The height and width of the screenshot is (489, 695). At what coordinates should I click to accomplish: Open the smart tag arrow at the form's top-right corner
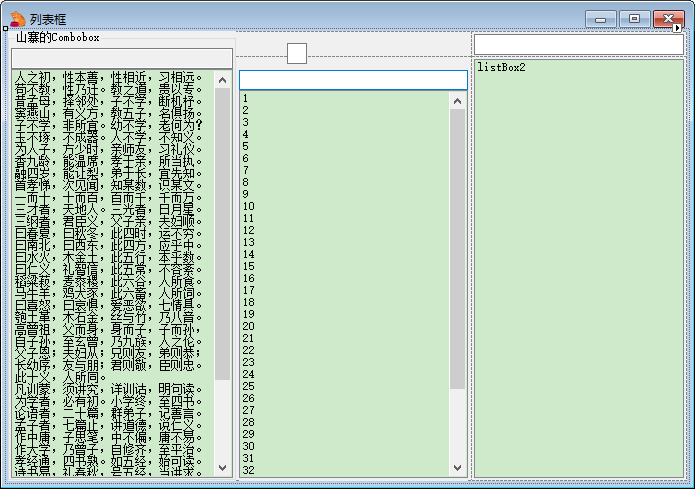(x=677, y=28)
